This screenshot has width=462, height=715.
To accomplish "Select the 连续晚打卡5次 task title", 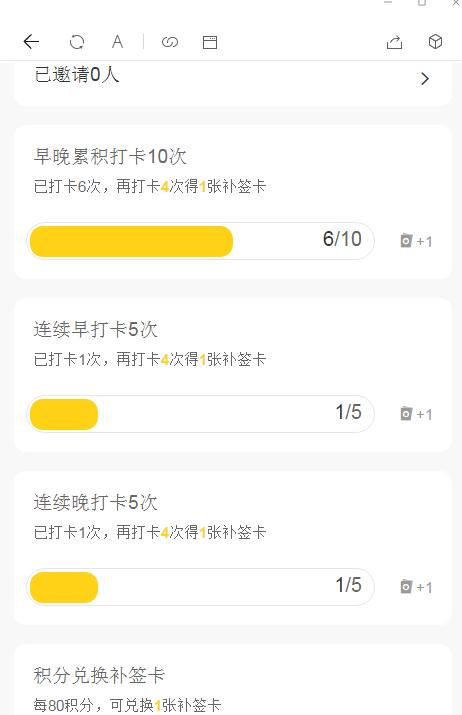I will coord(95,503).
